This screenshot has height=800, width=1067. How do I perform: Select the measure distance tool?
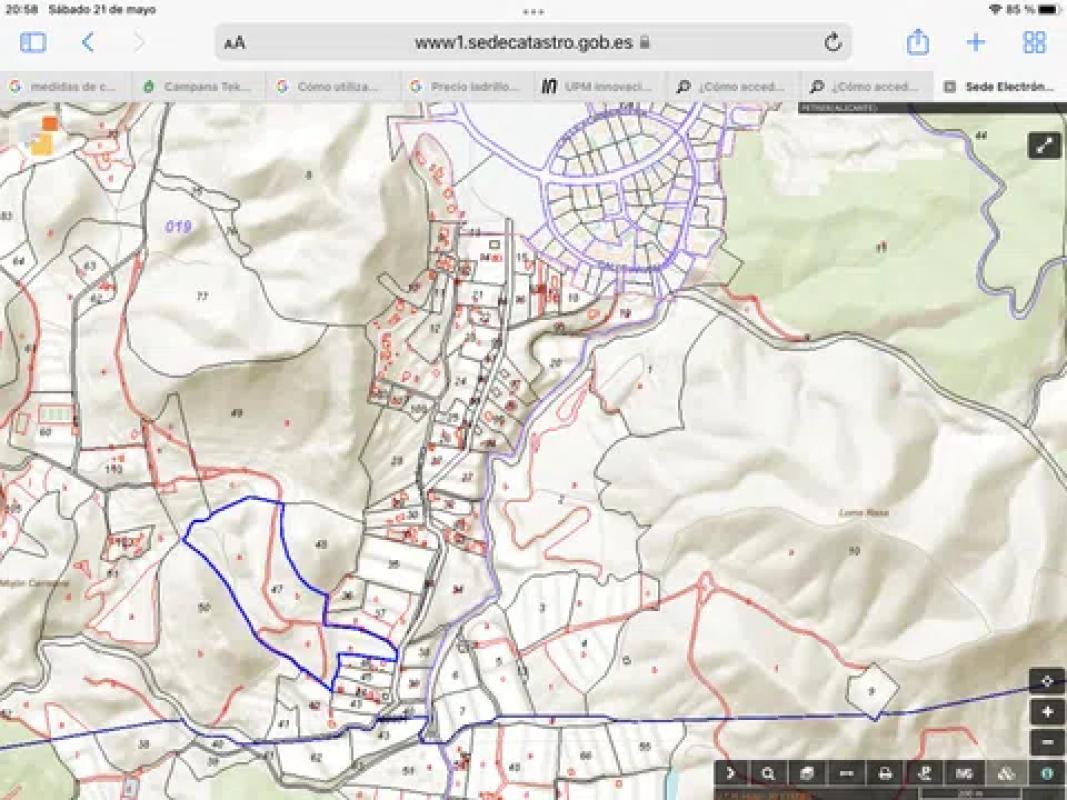[x=846, y=773]
